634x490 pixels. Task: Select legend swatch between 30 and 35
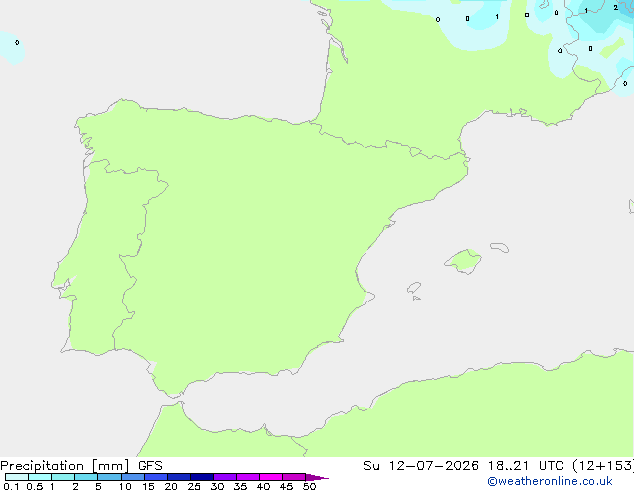tap(225, 477)
